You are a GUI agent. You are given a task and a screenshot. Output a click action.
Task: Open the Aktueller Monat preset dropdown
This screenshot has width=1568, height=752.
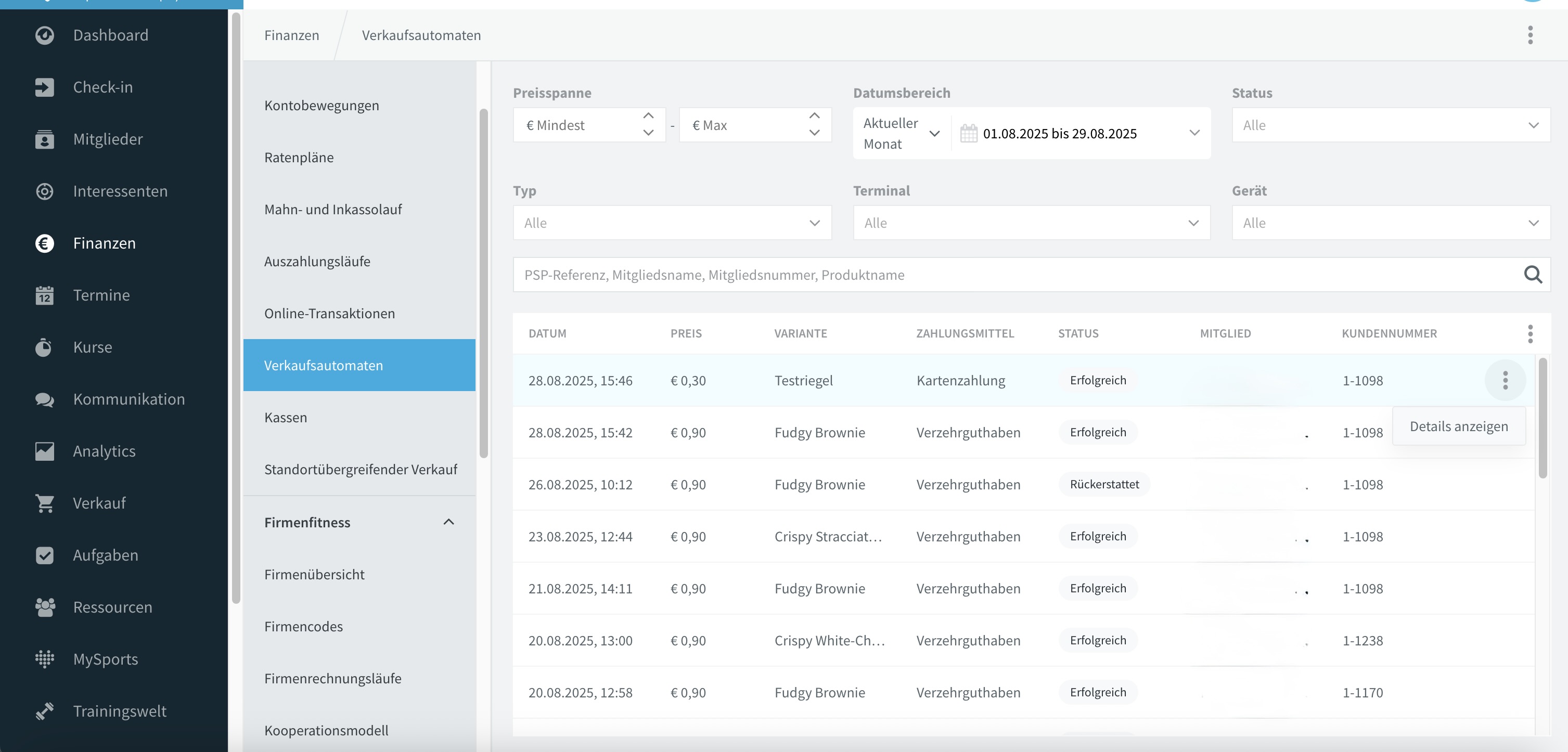coord(902,134)
